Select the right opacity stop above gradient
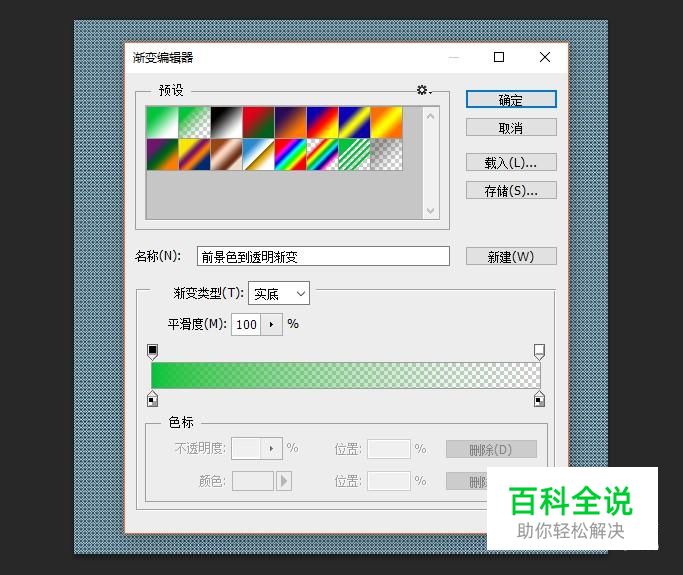The image size is (683, 575). (539, 352)
